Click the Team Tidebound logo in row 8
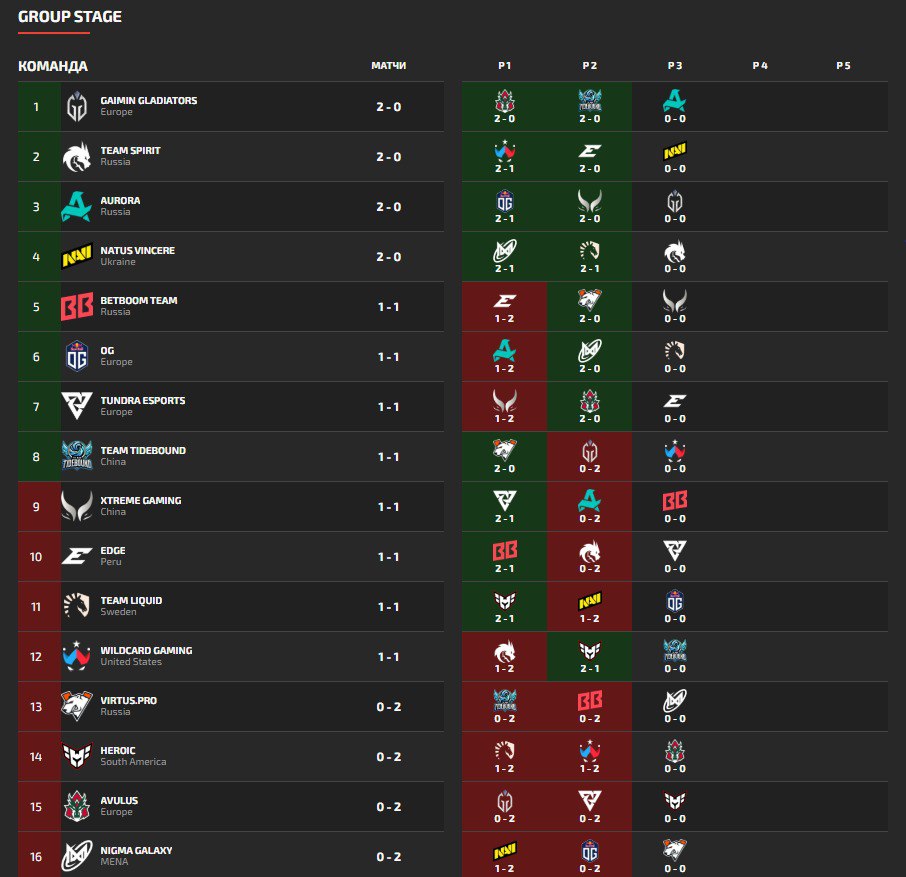Screen dimensions: 906x877 coord(77,456)
